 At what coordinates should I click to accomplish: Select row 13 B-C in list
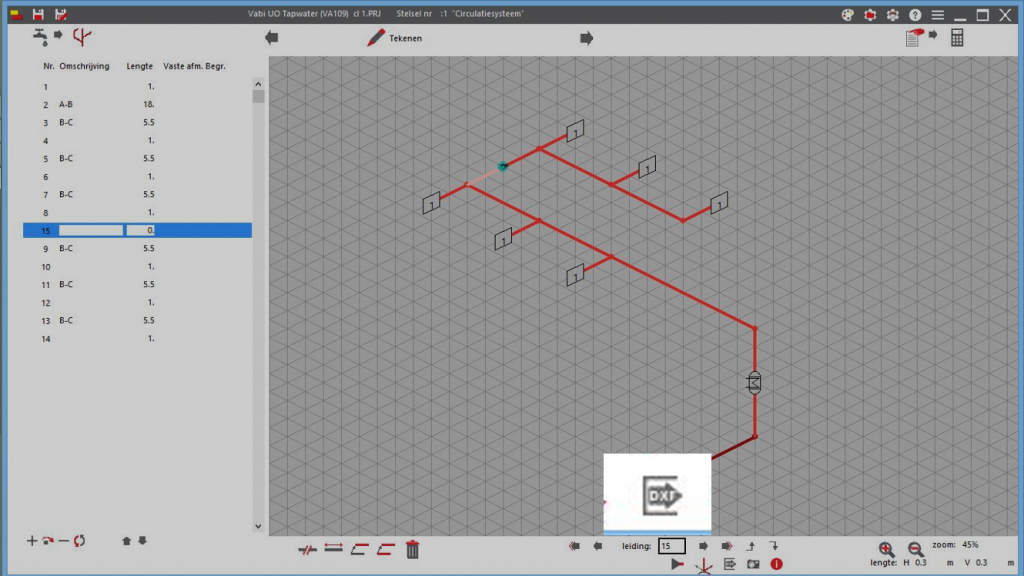pyautogui.click(x=137, y=321)
